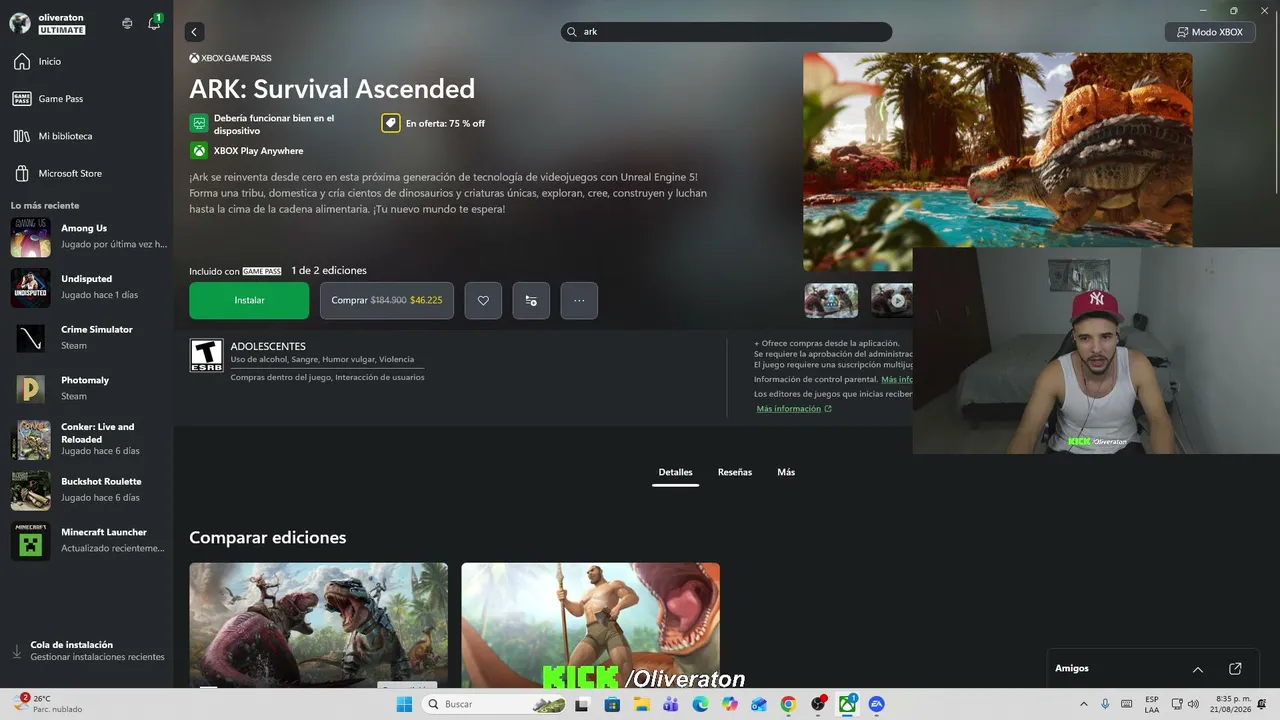
Task: Click the taskbar Buscar search box
Action: [494, 704]
